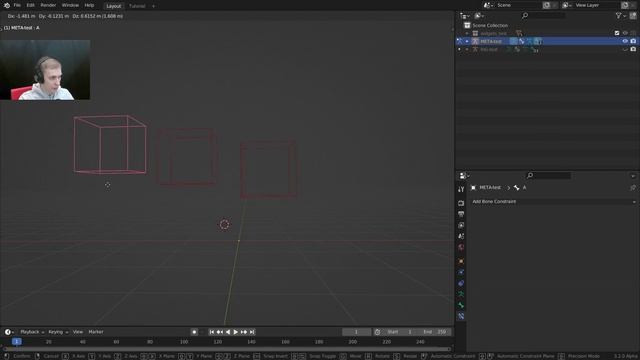Open the Render properties tab

(461, 203)
